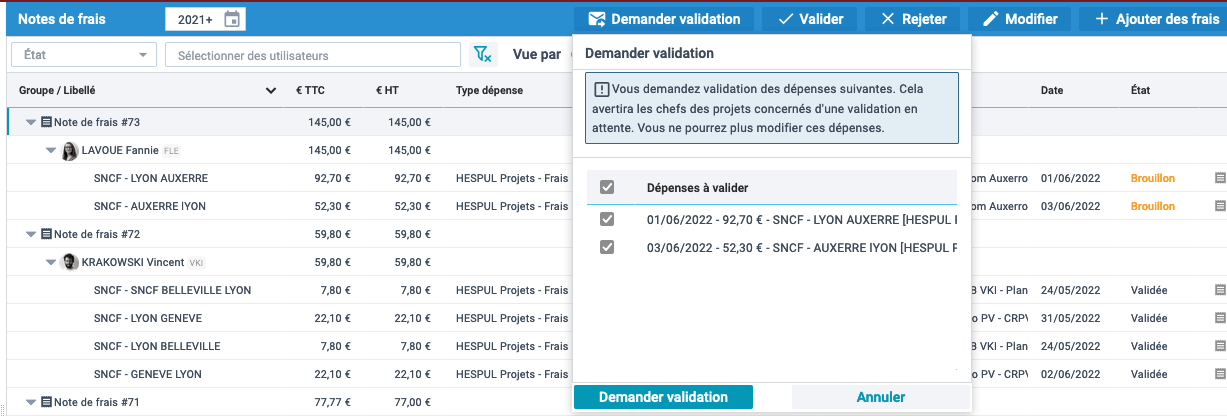The image size is (1227, 416).
Task: Collapse Note de frais #73 group
Action: pos(31,122)
